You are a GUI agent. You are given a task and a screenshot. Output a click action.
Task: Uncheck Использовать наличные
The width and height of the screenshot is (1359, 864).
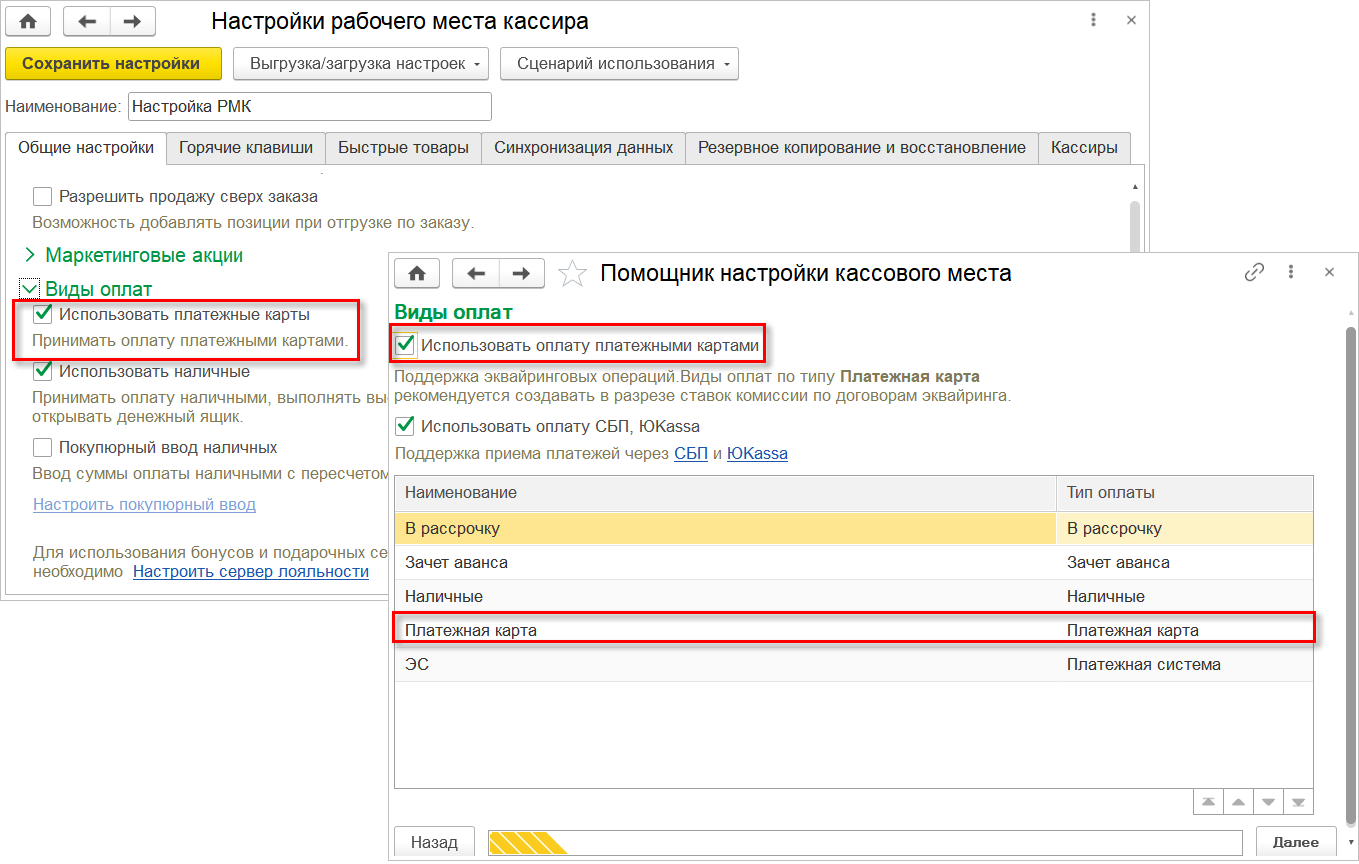[42, 371]
